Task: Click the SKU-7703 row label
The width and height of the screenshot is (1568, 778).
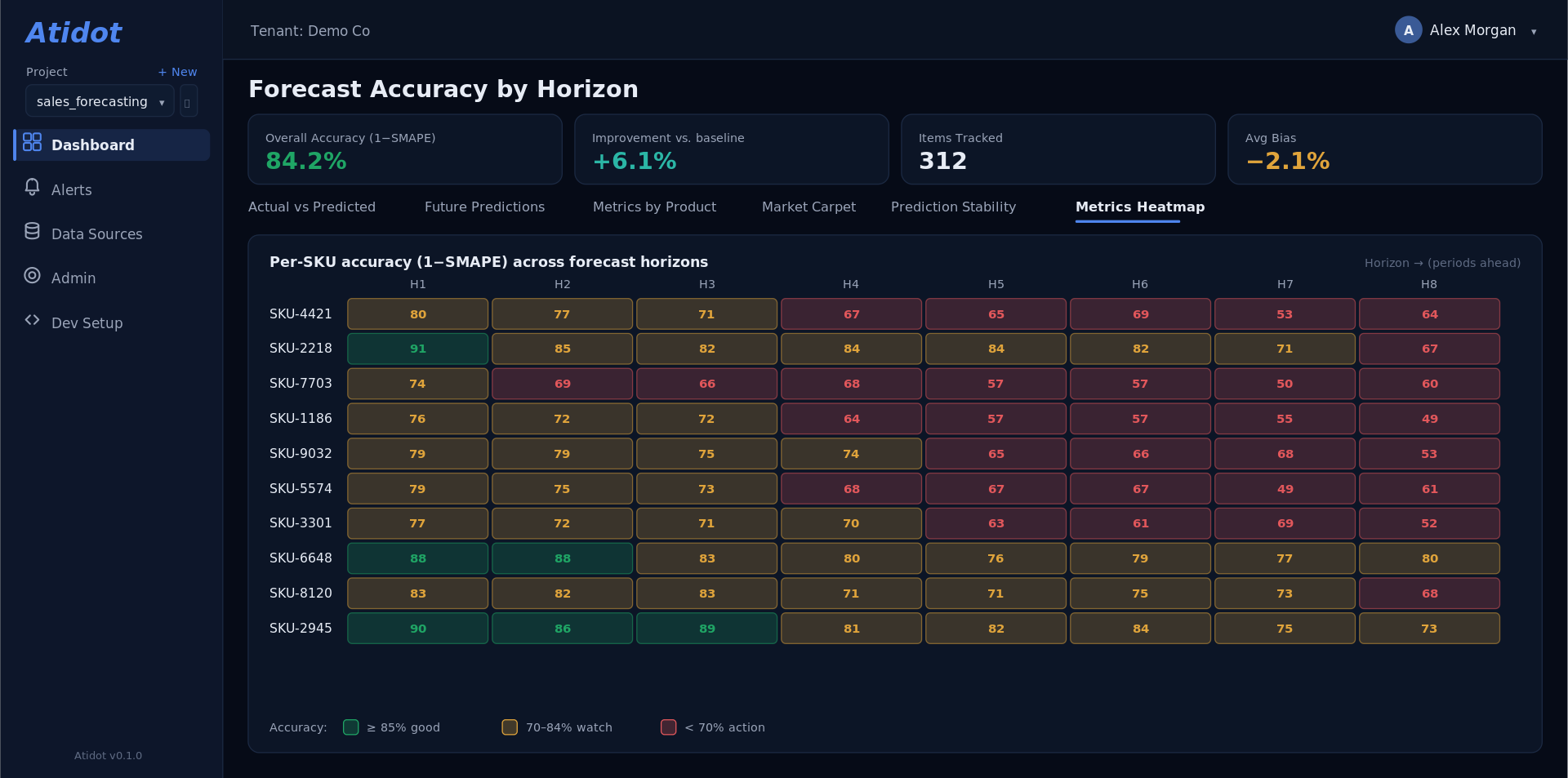Action: (301, 384)
